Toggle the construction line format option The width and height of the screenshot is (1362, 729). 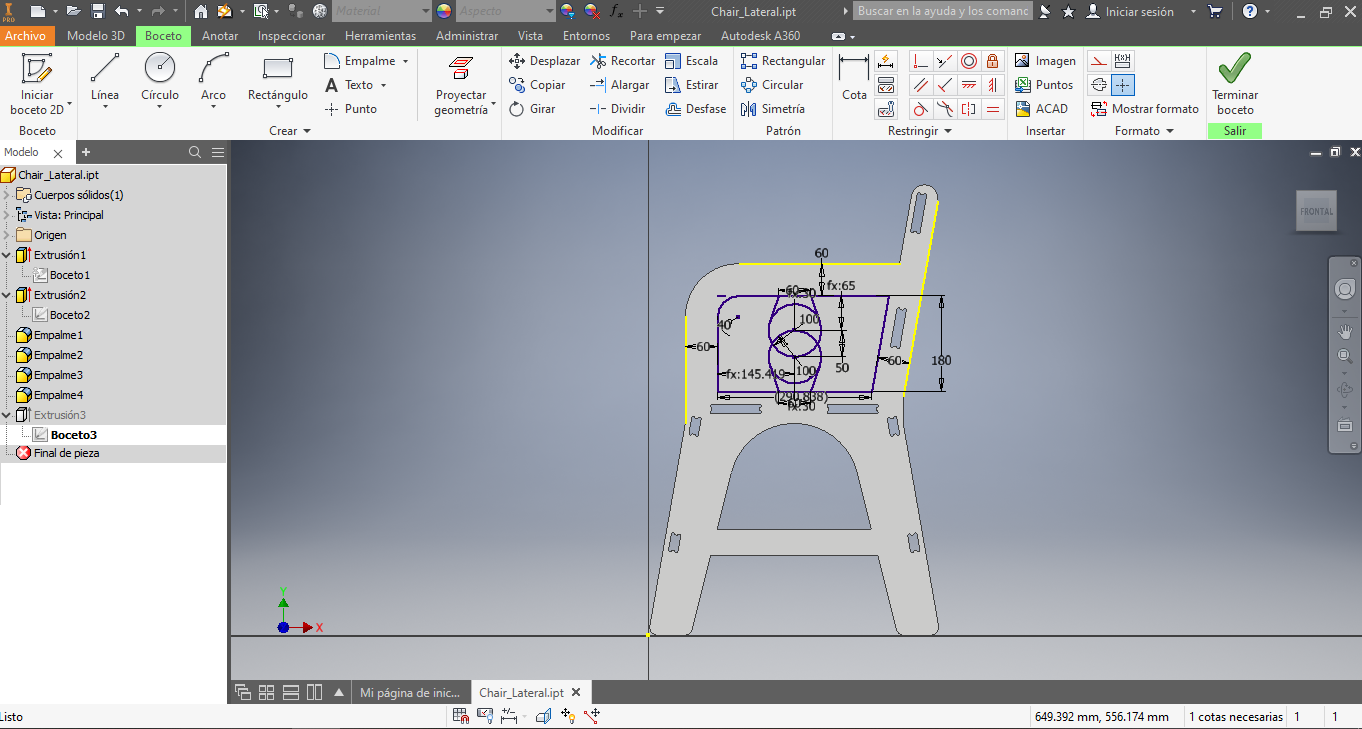(x=1098, y=60)
